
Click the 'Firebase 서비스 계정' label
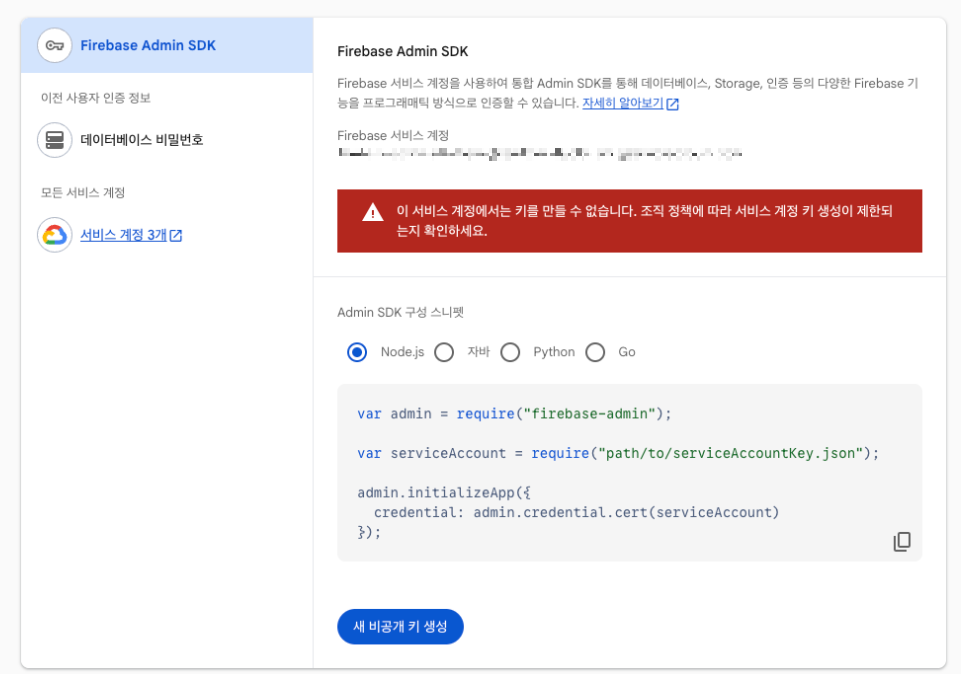393,135
